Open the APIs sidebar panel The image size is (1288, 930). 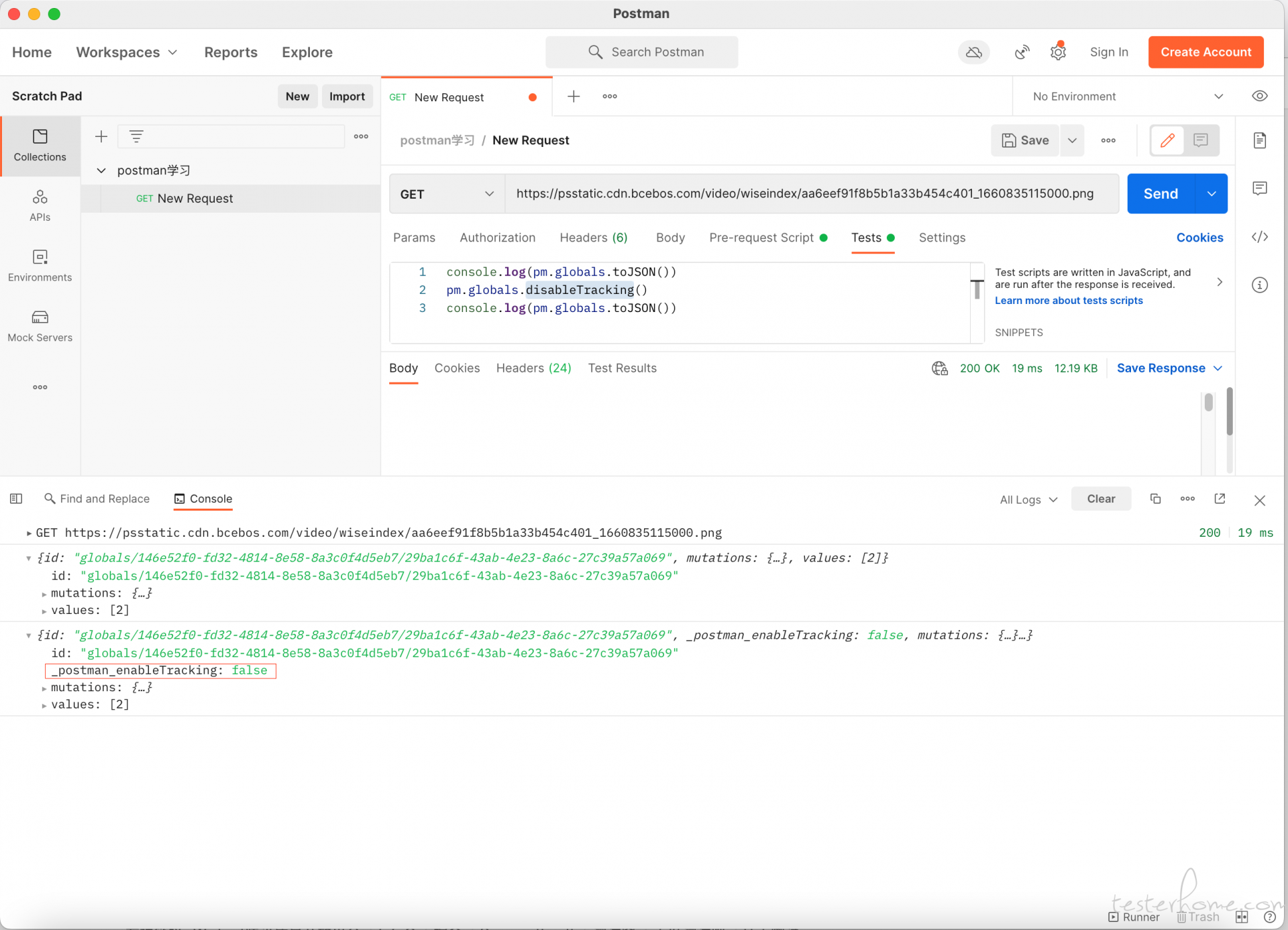40,205
